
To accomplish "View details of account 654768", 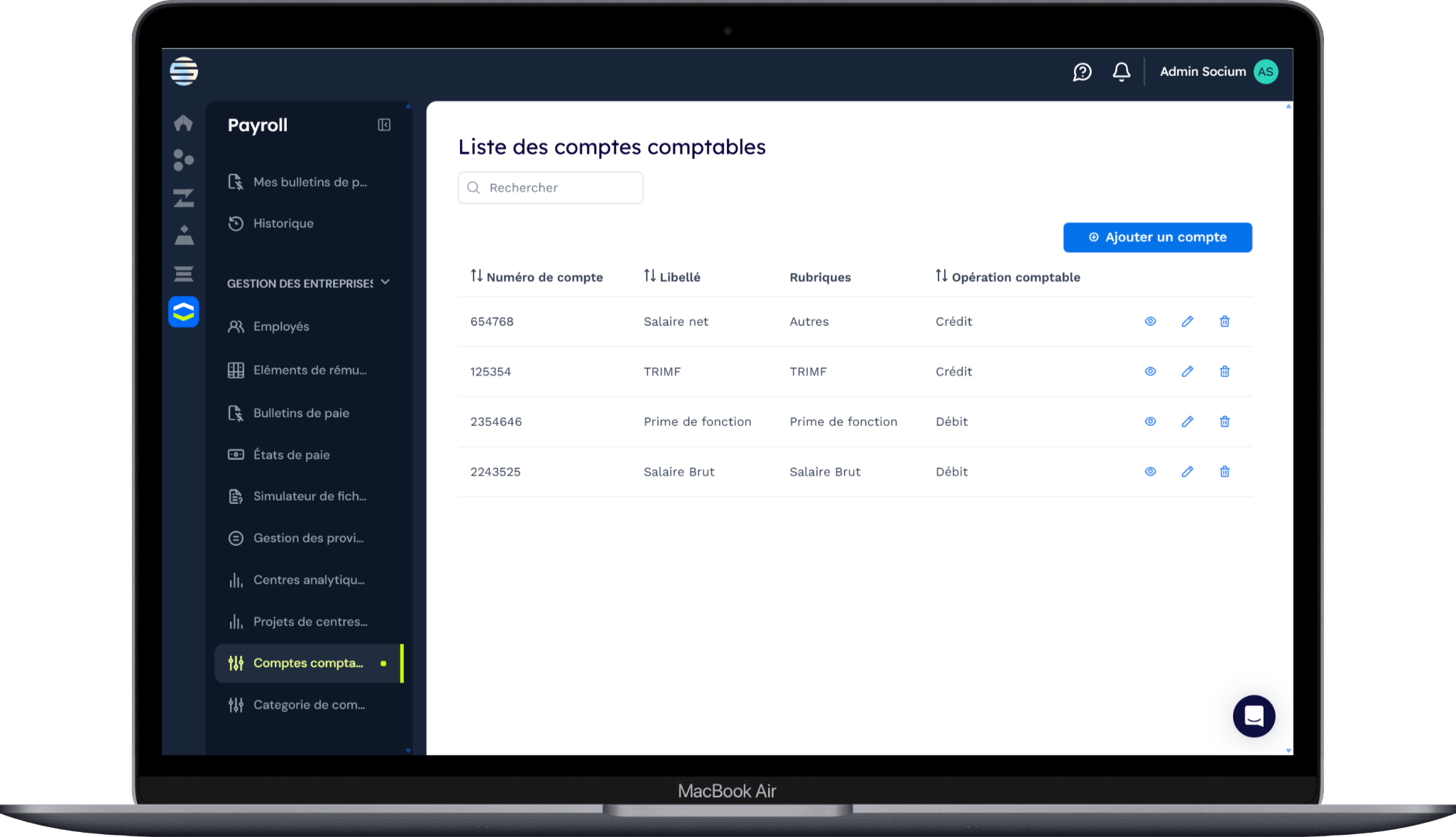I will point(1150,322).
